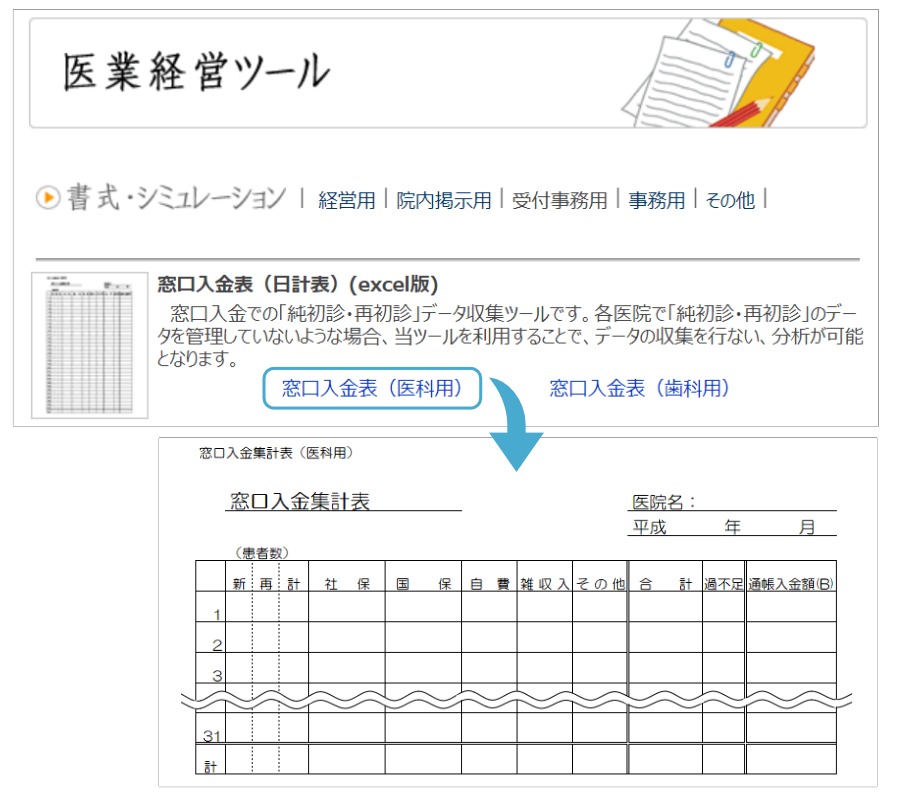Click the 医業経営ツール banner title
The image size is (900, 807).
196,73
